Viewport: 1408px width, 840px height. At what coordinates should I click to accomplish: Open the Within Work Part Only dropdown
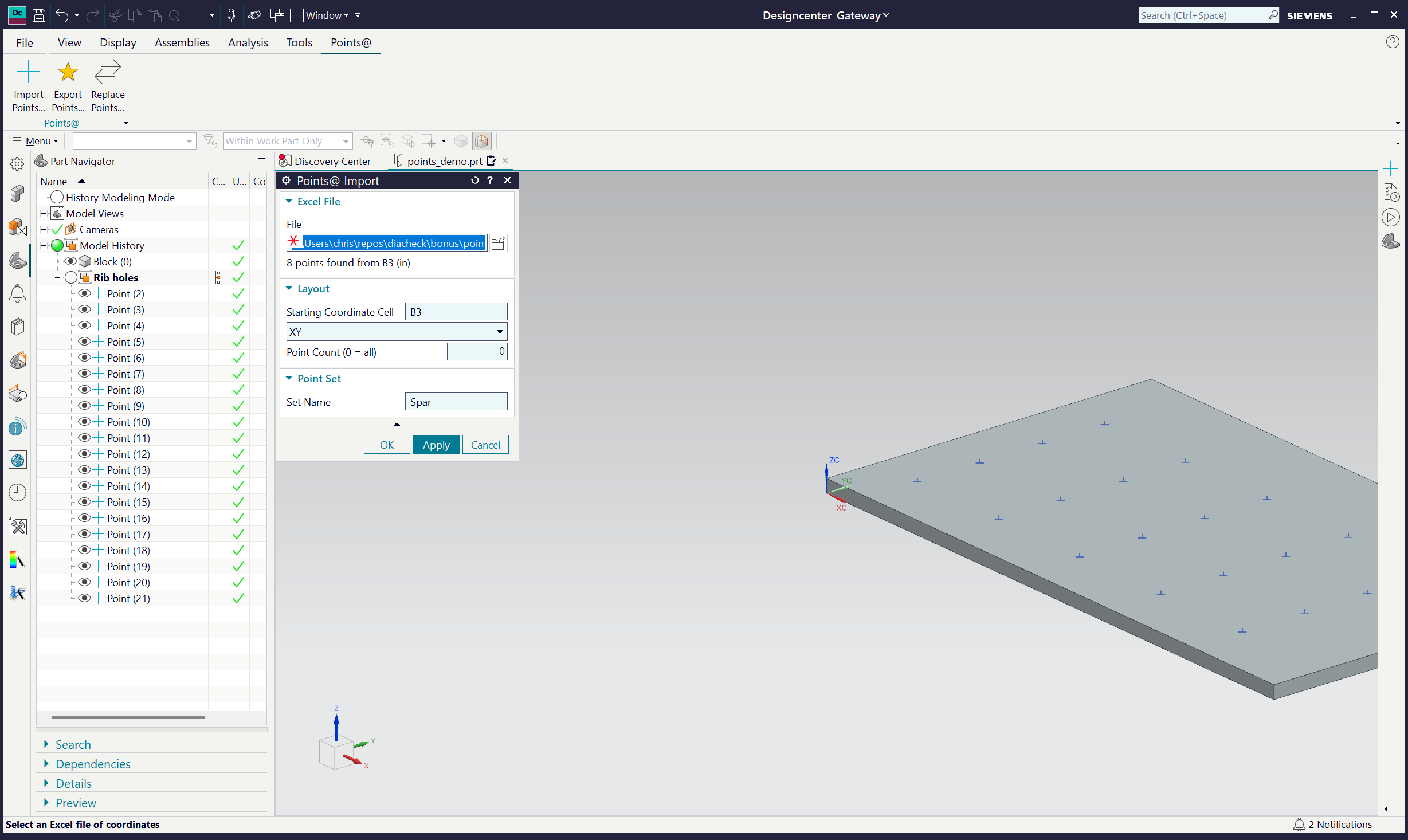(288, 140)
